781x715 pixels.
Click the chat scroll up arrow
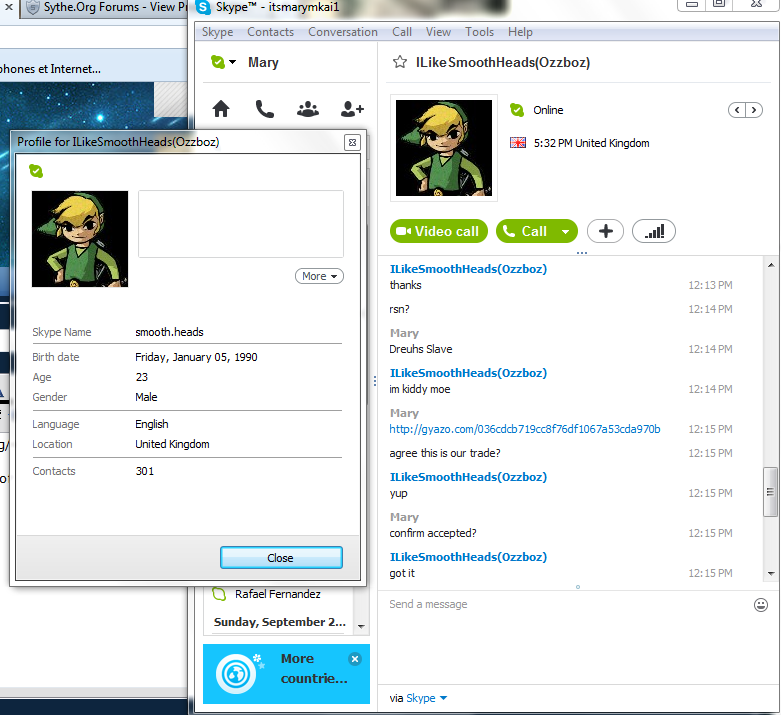pos(771,265)
